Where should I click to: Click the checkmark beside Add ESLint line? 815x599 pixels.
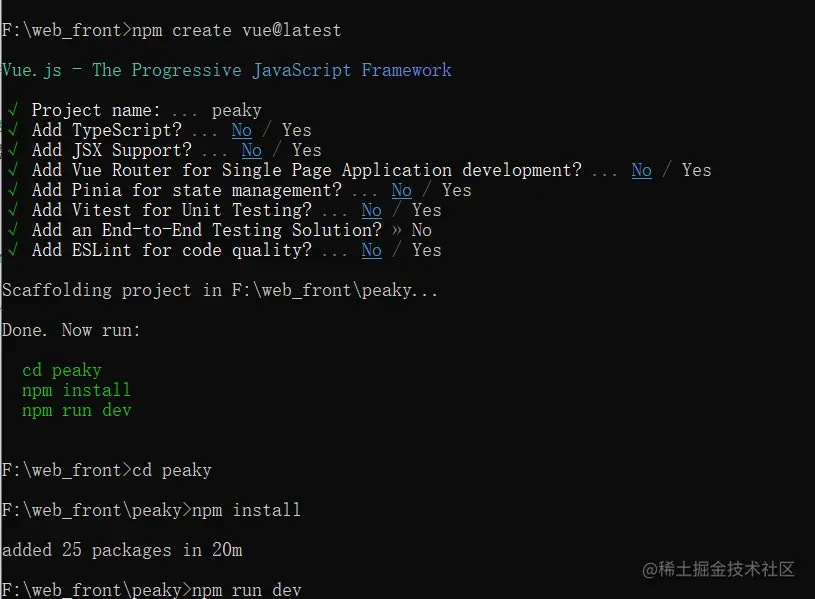point(12,250)
